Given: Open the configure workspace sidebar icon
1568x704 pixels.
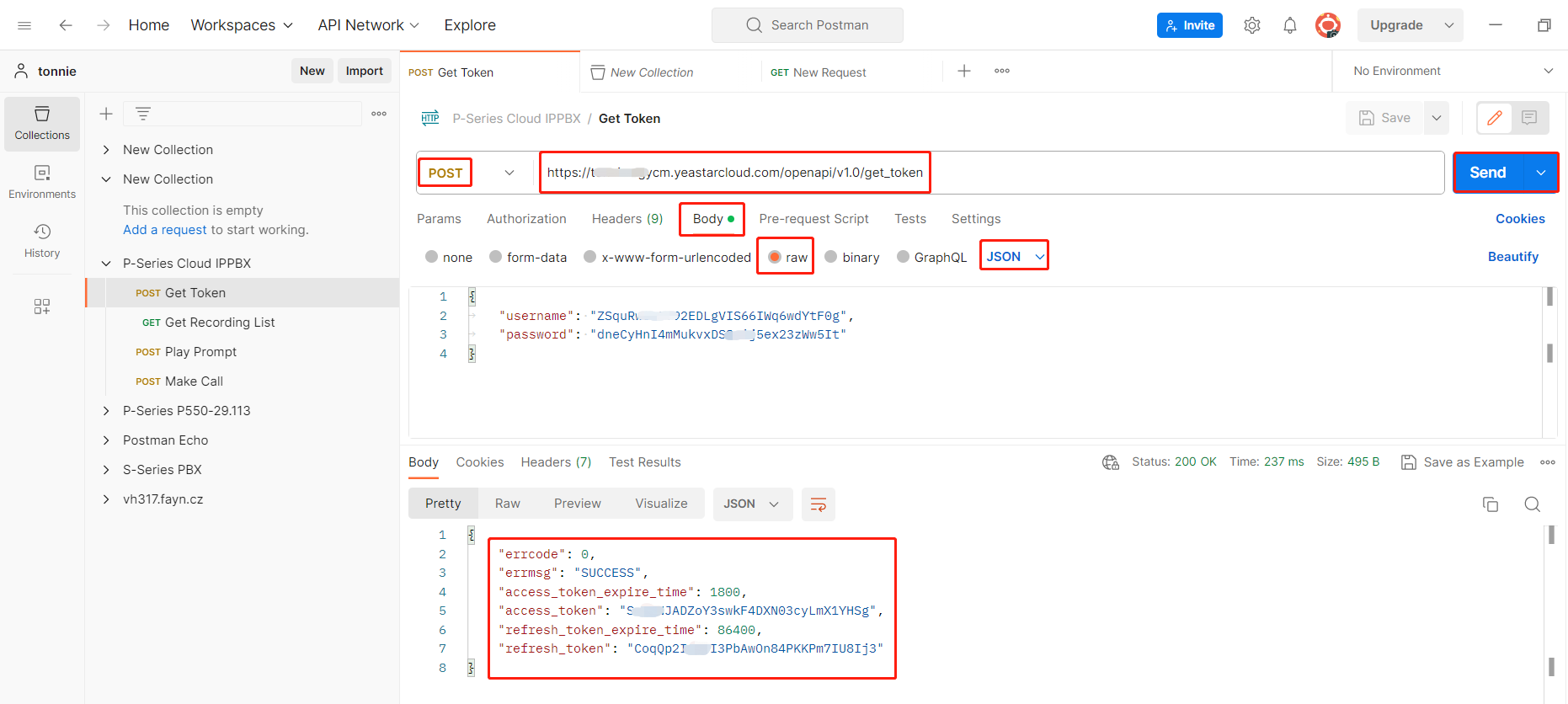Looking at the screenshot, I should pos(42,307).
